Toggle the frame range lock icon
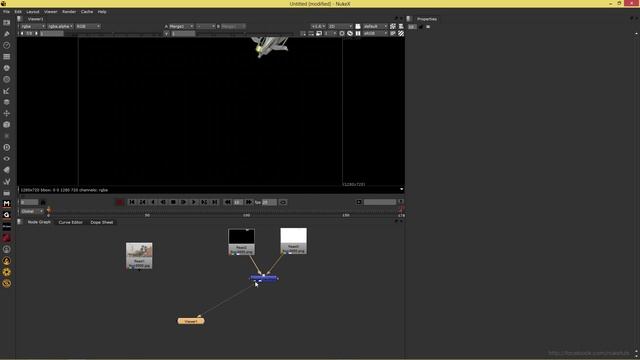The height and width of the screenshot is (360, 640). coord(401,202)
